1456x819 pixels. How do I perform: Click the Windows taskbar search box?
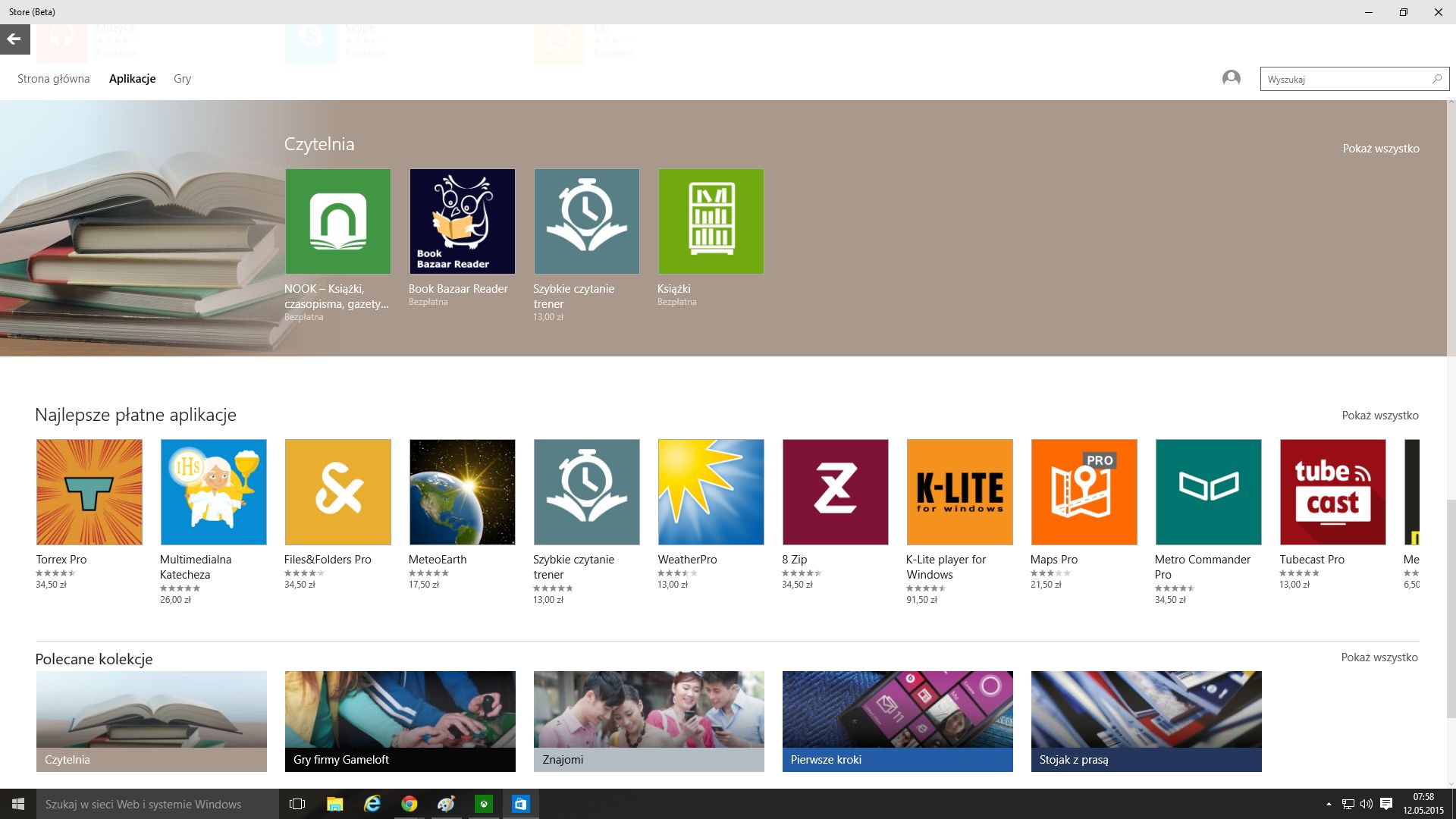pos(158,804)
